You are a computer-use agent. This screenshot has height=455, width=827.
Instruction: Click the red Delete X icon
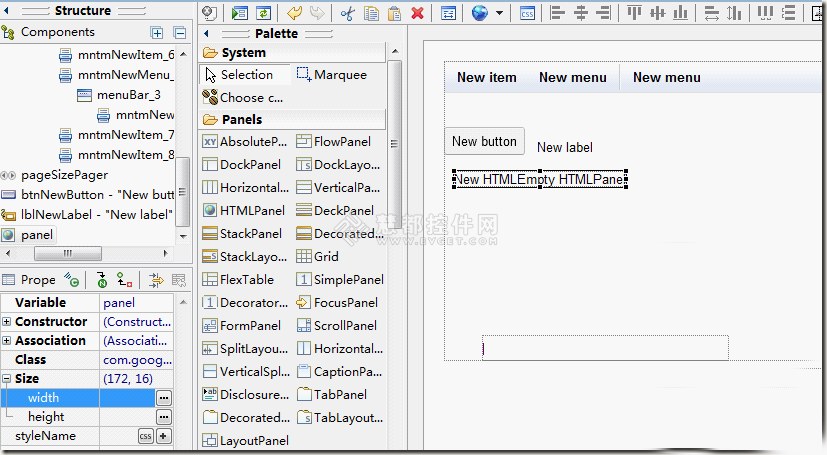pos(417,13)
